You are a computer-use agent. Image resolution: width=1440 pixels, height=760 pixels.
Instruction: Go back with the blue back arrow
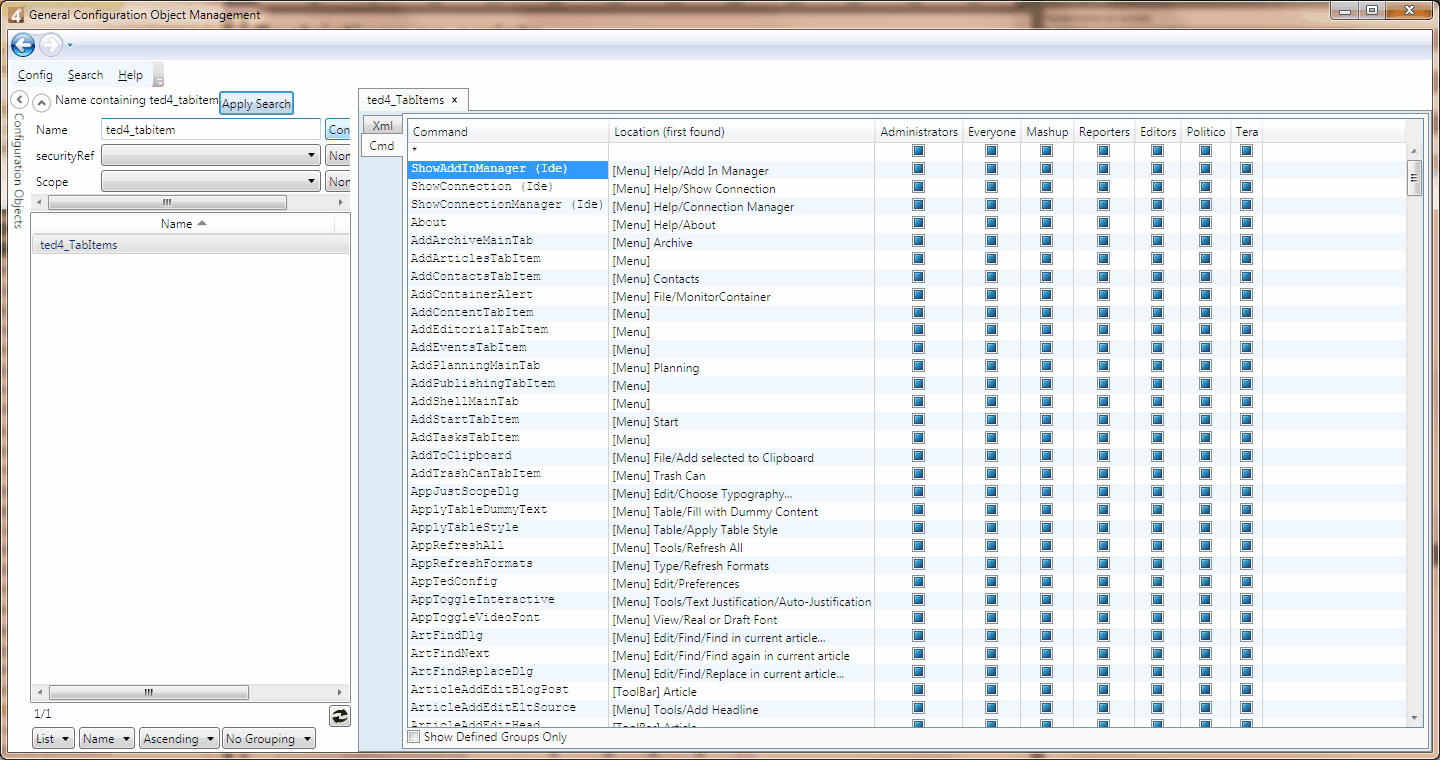(x=23, y=44)
